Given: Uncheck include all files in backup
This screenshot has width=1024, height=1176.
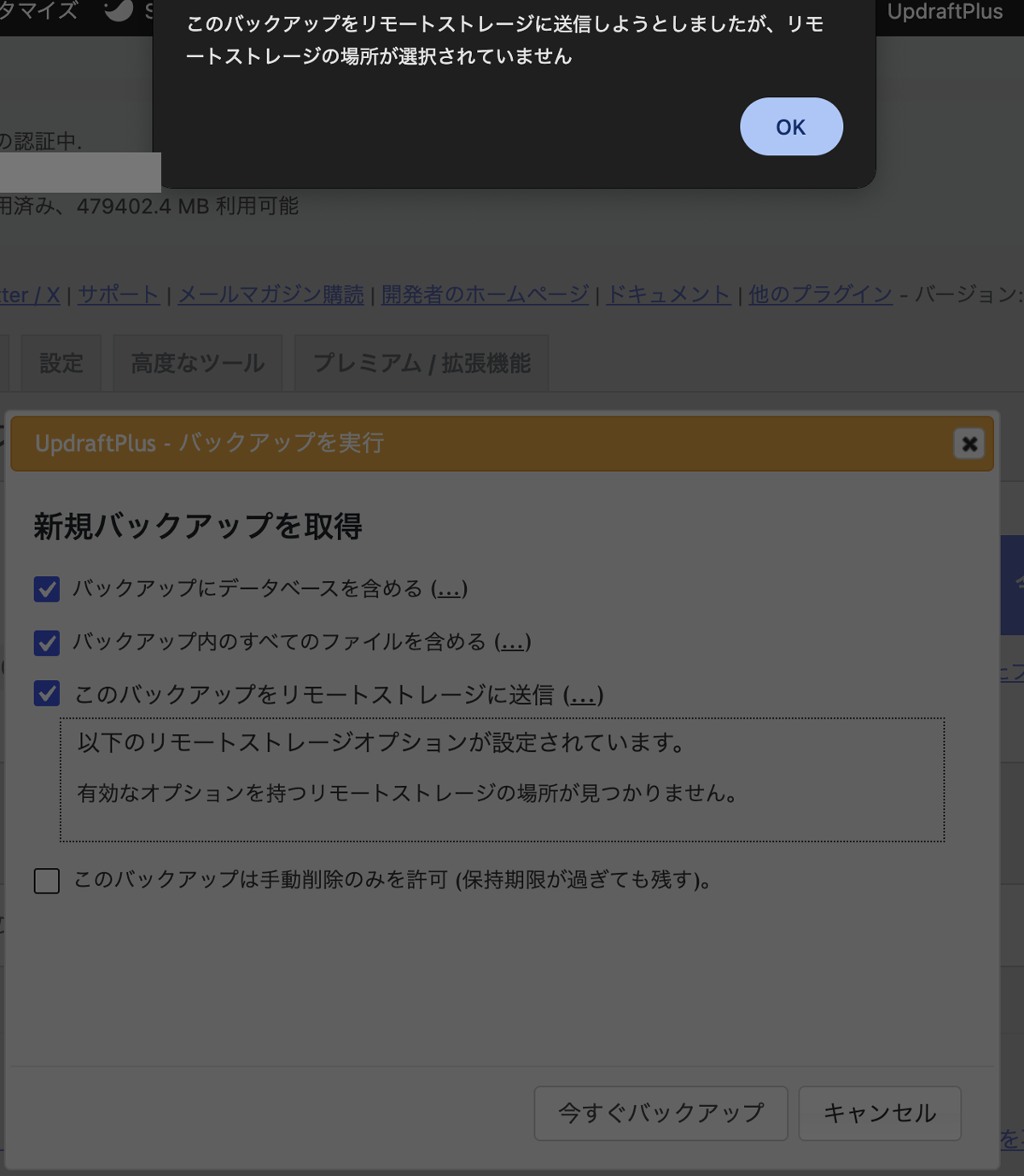Looking at the screenshot, I should pyautogui.click(x=47, y=643).
